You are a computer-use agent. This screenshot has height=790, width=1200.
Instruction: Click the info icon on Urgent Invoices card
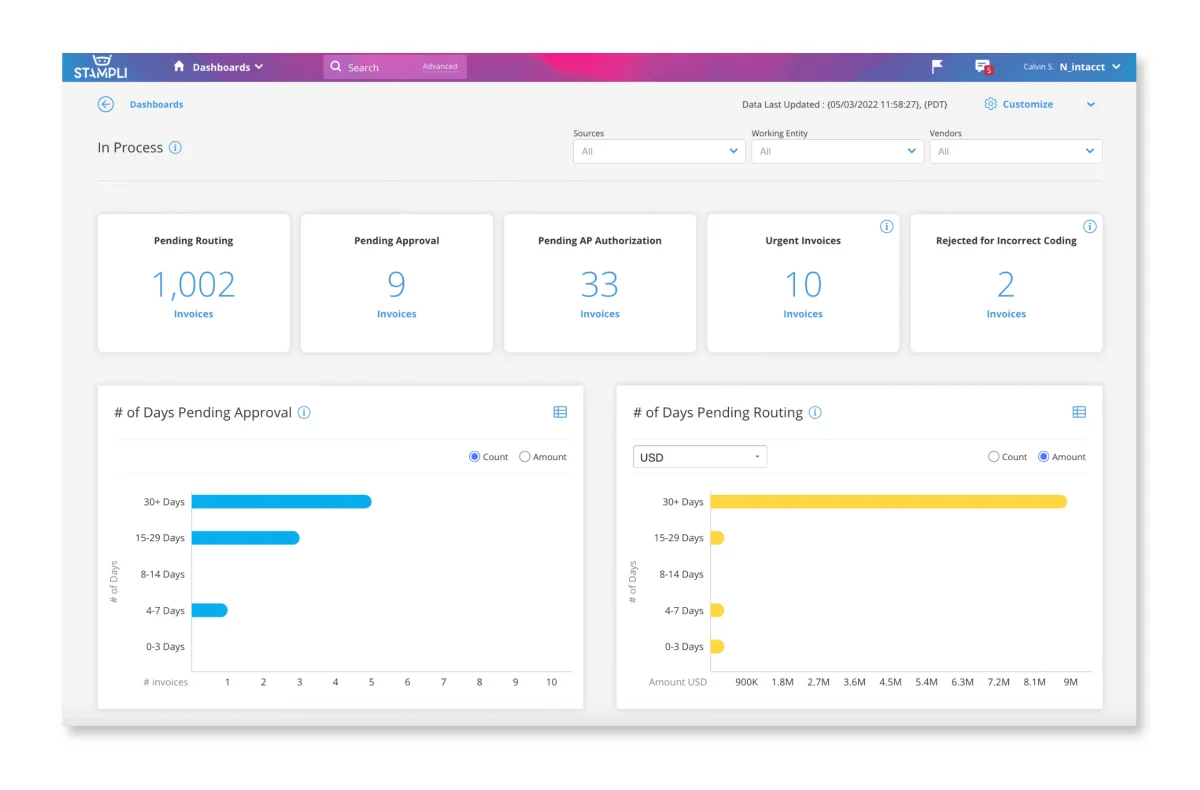click(x=886, y=226)
